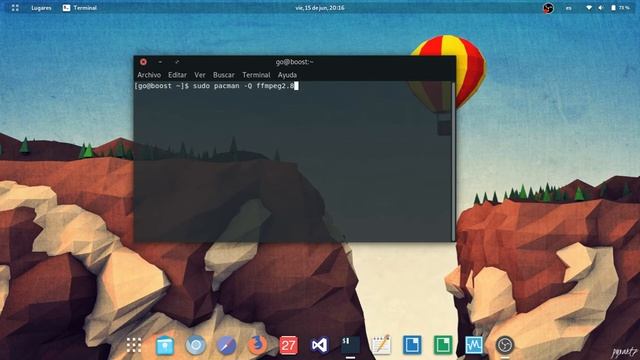Open the calendar app showing 27
Screen dimensions: 640x360
pyautogui.click(x=289, y=345)
